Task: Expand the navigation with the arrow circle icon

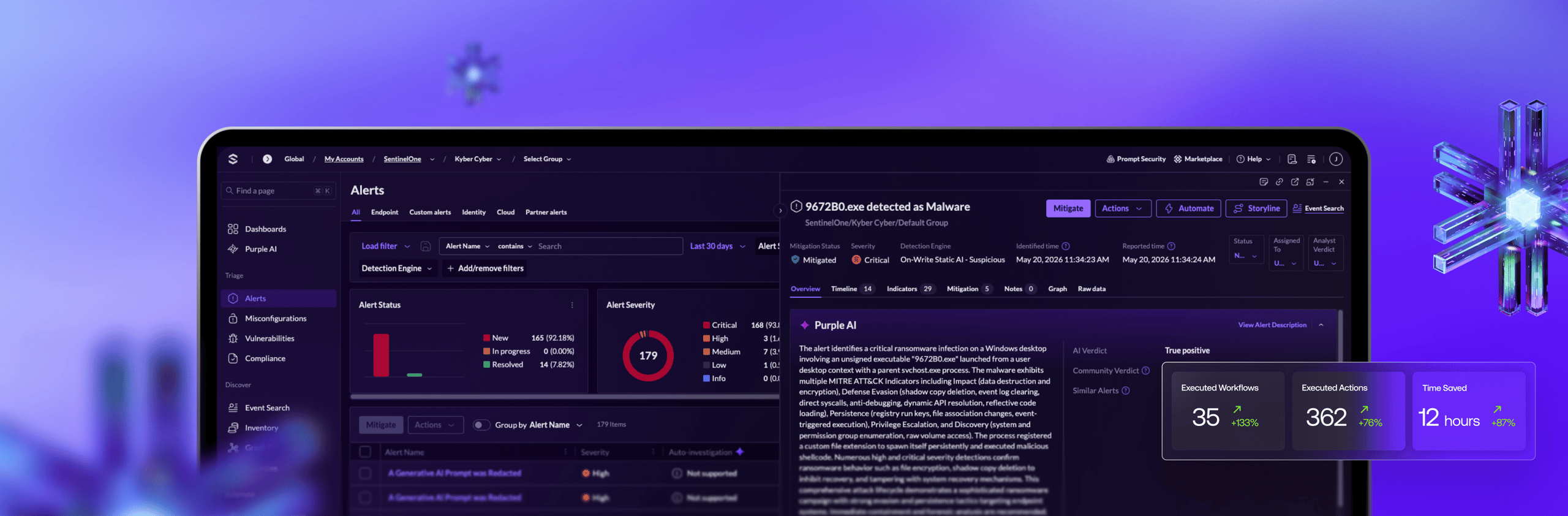Action: [x=267, y=159]
